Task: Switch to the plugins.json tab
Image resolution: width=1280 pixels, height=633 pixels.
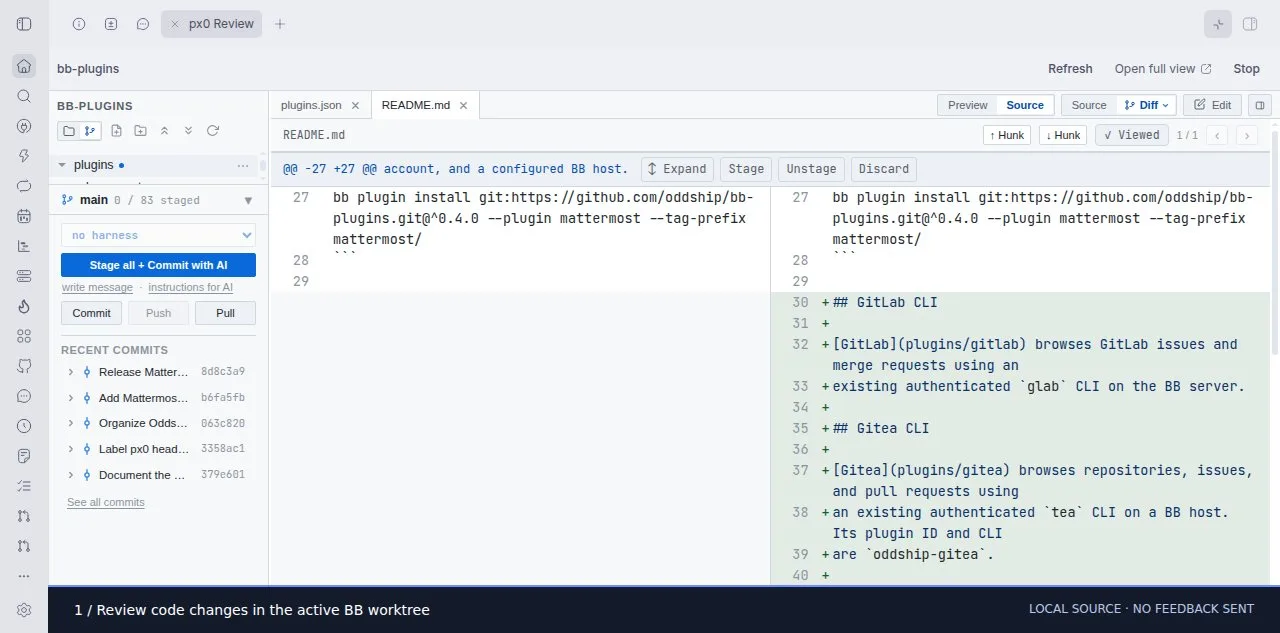Action: [x=311, y=105]
